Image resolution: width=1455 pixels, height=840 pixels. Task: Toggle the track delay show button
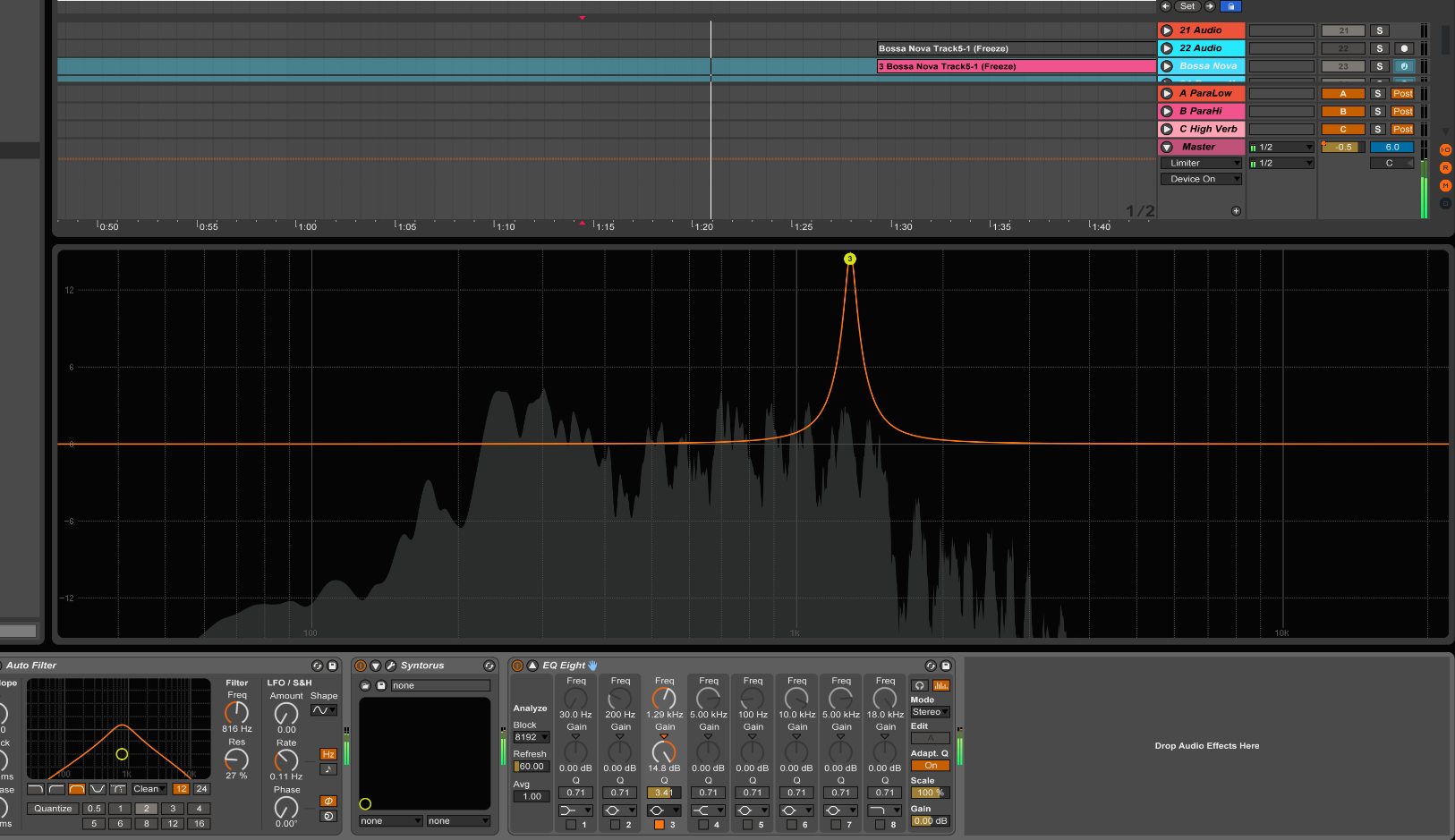pos(1445,203)
